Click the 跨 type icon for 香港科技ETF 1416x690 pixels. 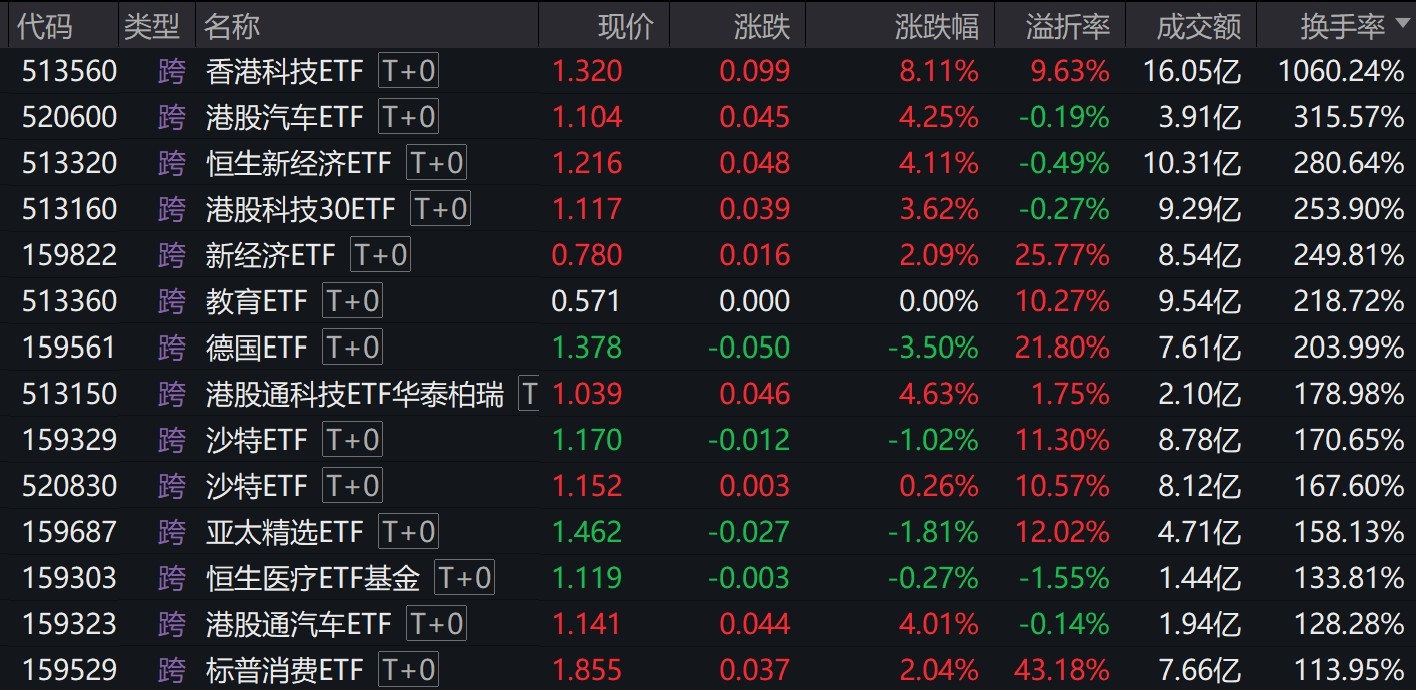pyautogui.click(x=172, y=71)
